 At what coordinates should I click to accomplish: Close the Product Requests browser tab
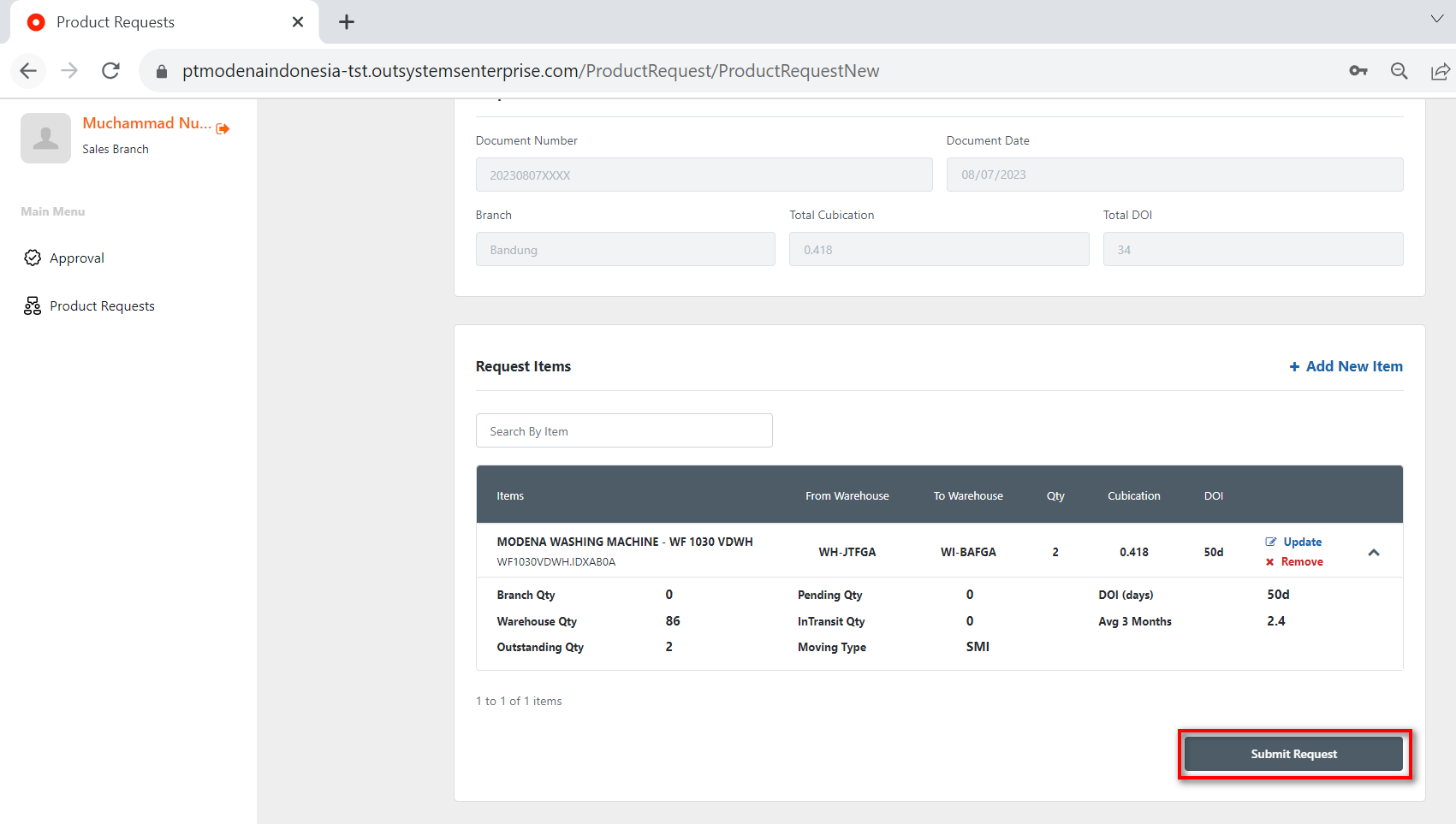click(x=298, y=22)
